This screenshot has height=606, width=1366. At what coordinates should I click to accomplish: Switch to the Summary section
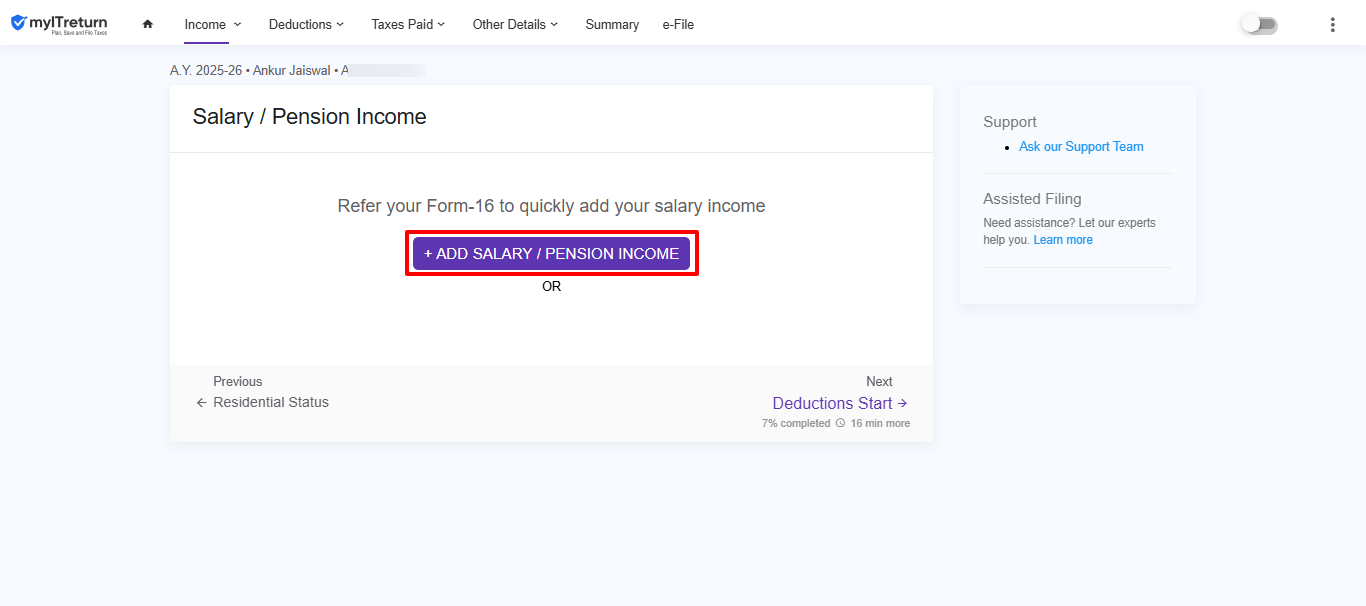pyautogui.click(x=612, y=25)
